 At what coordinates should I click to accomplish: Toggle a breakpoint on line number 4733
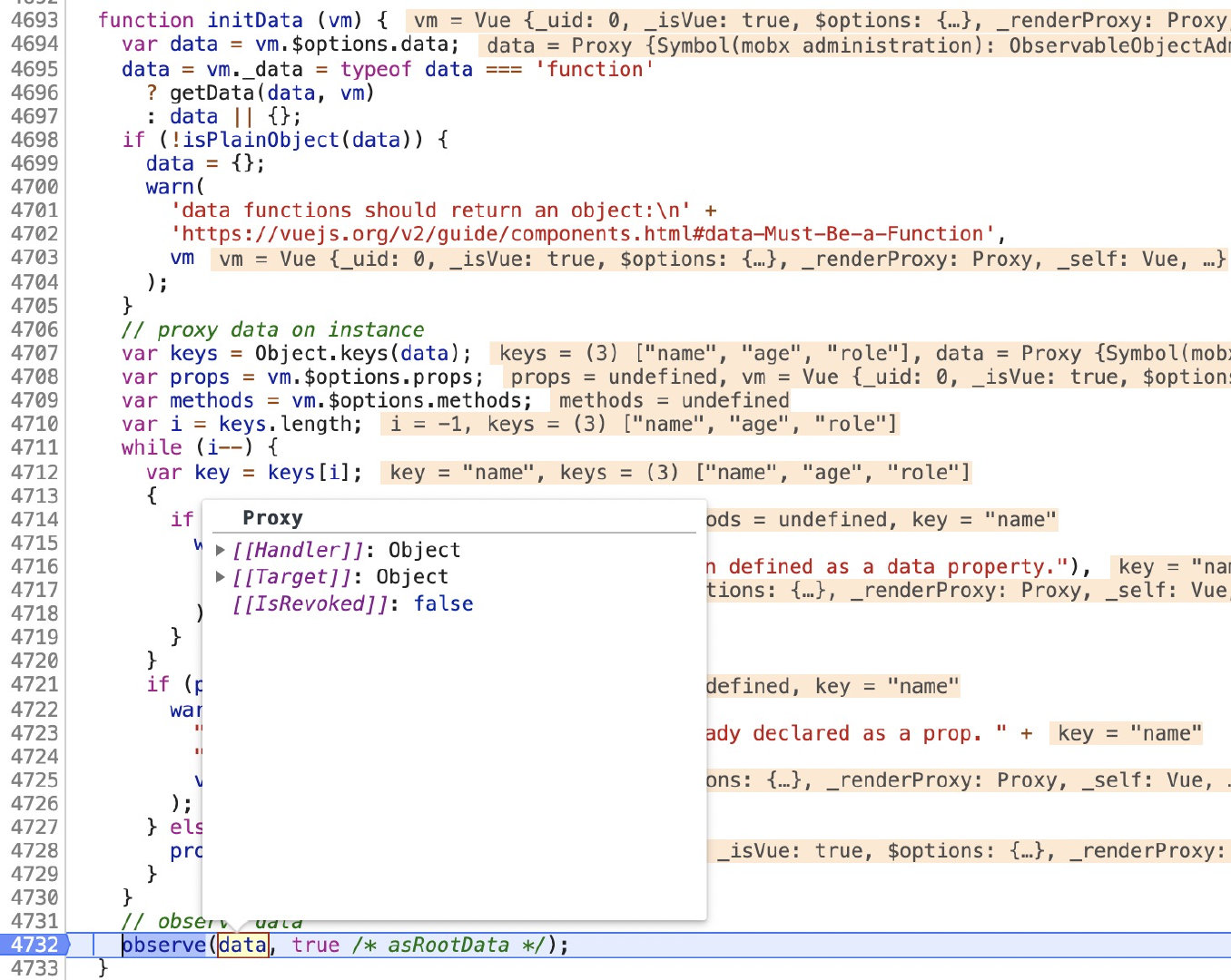(x=34, y=968)
